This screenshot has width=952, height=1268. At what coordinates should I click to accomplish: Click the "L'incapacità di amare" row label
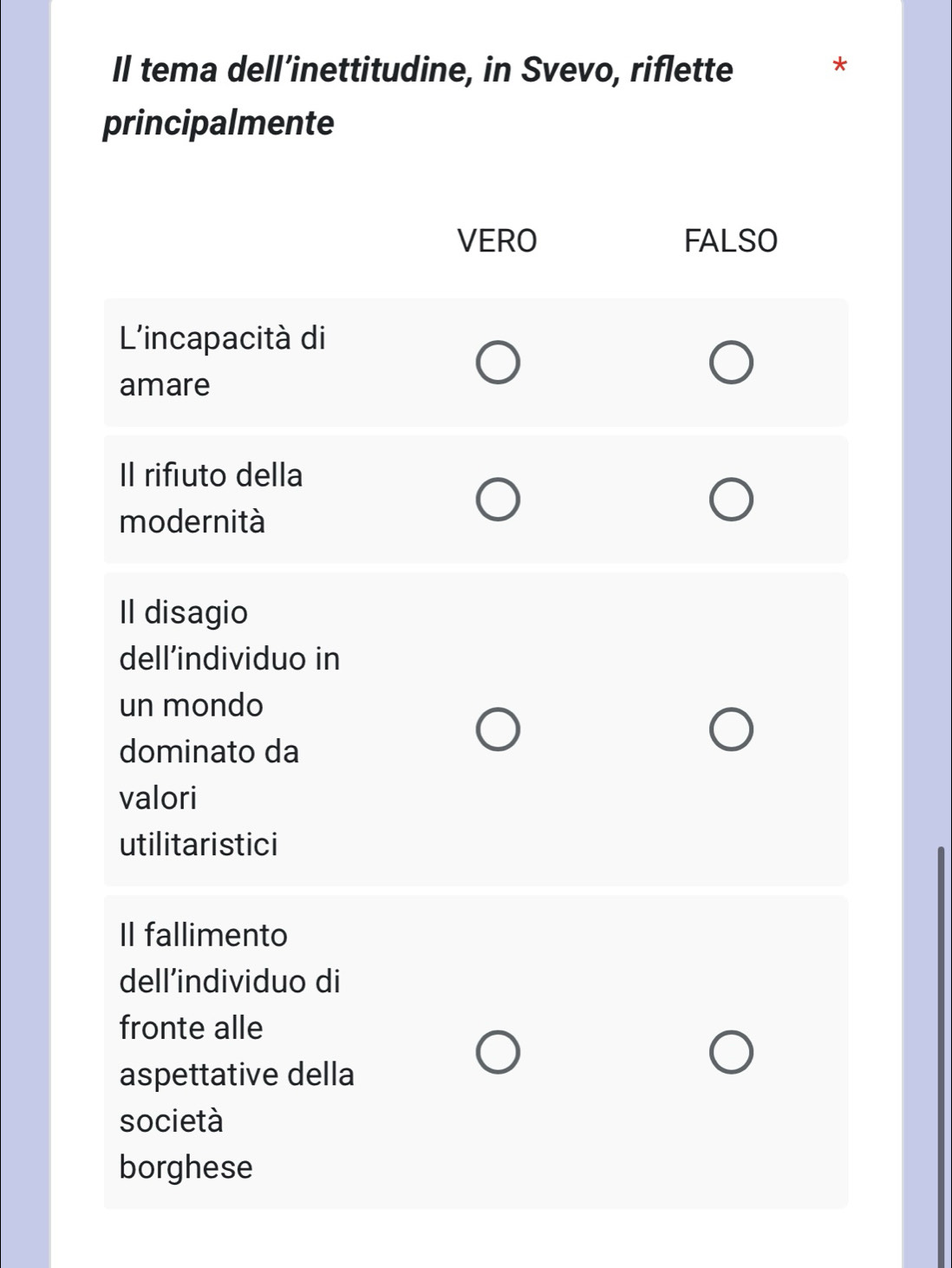(x=222, y=361)
